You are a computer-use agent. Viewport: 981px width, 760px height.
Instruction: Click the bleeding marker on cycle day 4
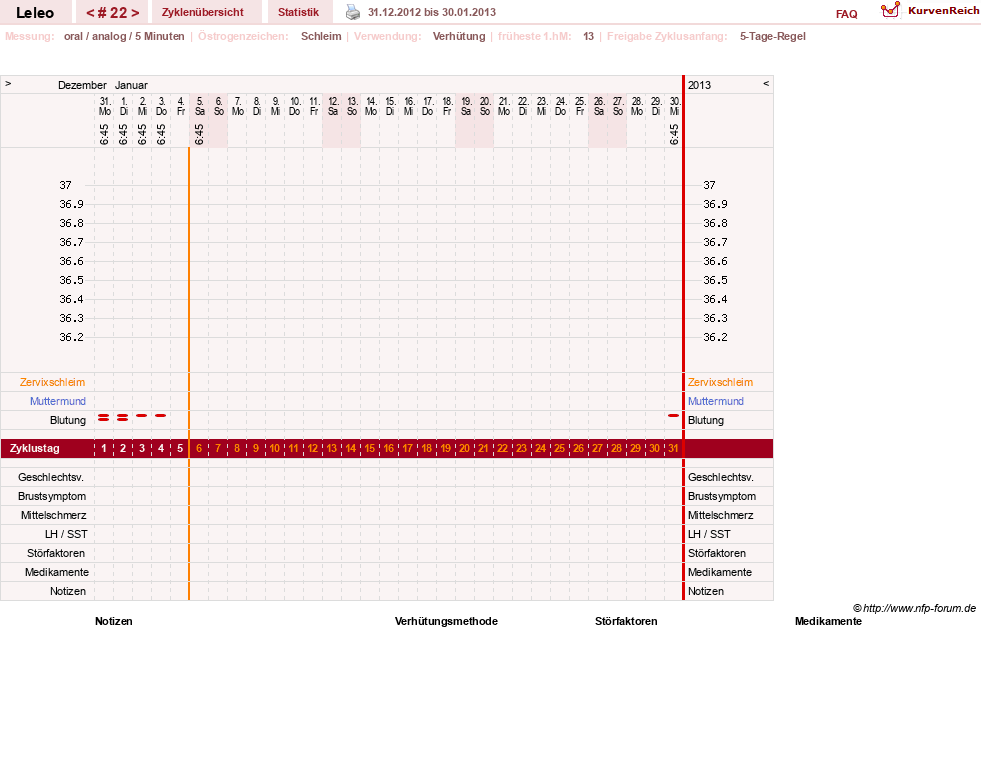pyautogui.click(x=161, y=415)
